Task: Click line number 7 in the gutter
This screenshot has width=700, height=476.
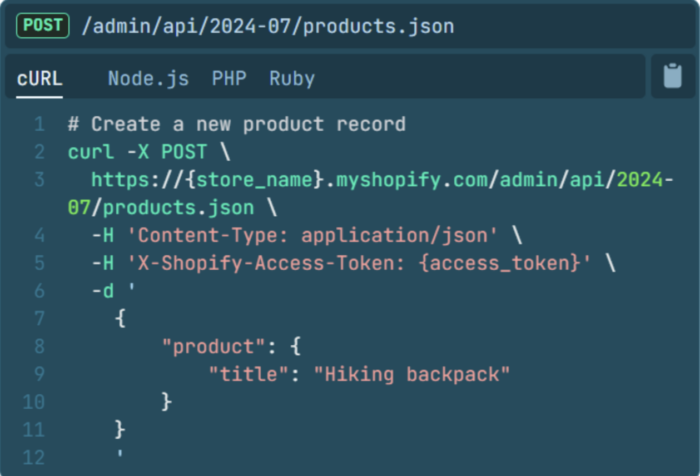Action: coord(39,319)
